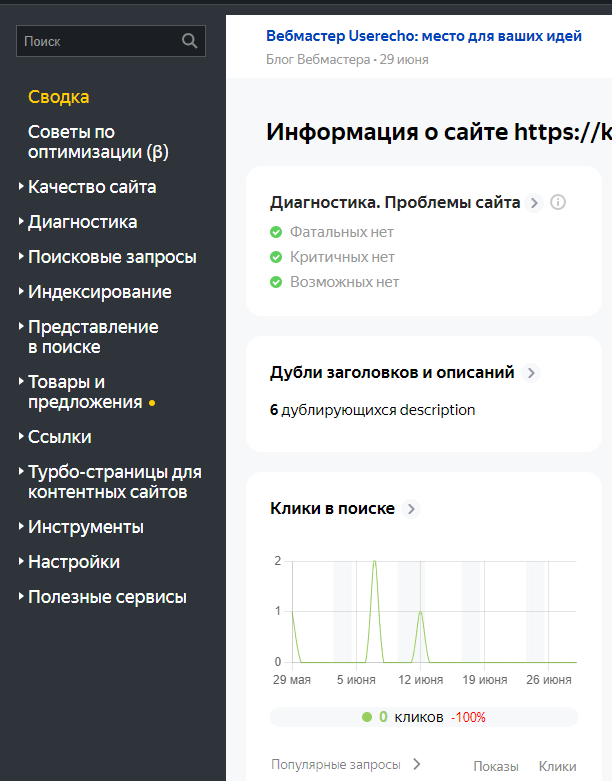This screenshot has height=781, width=612.
Task: Click the 26 июня axis label
Action: coord(549,680)
